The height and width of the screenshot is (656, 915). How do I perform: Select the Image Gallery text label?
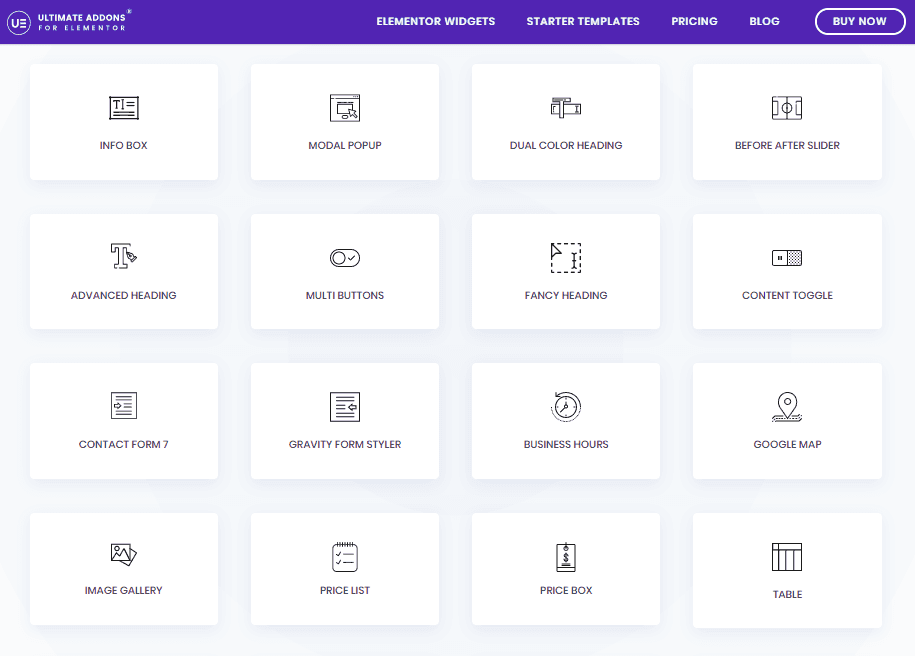[124, 590]
